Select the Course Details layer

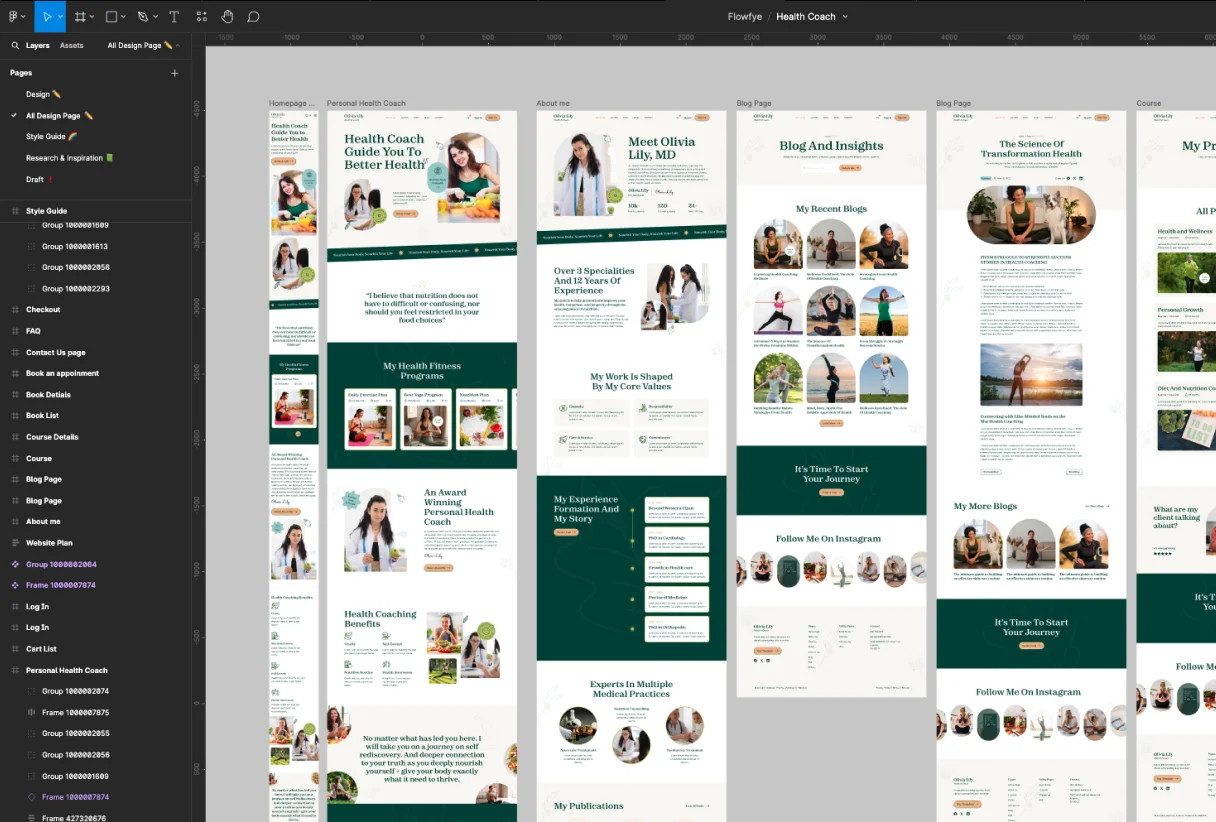[x=52, y=437]
